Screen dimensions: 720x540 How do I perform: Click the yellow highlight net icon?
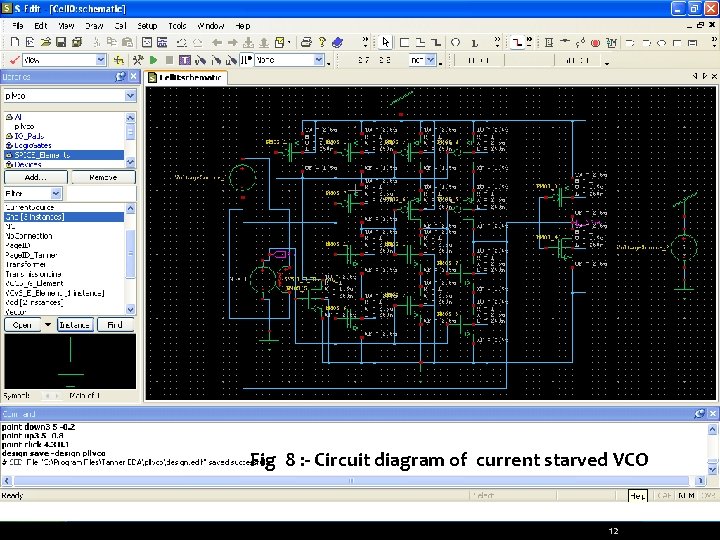point(119,60)
